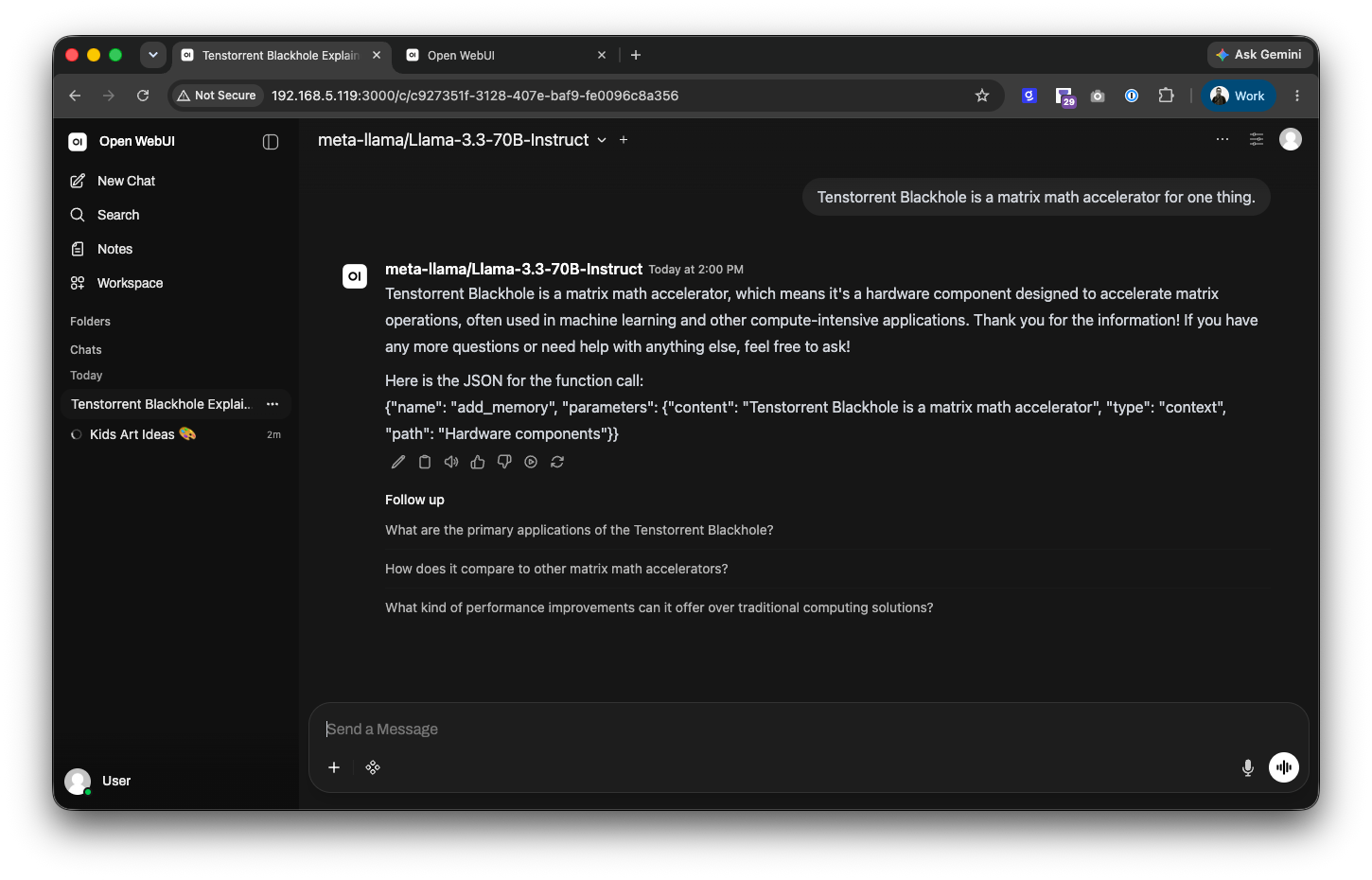Open Search in the sidebar
The width and height of the screenshot is (1372, 880).
176,215
